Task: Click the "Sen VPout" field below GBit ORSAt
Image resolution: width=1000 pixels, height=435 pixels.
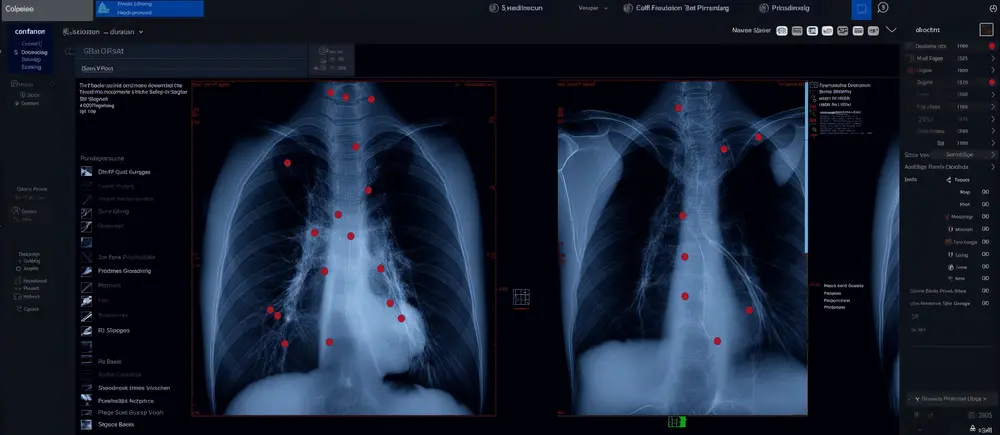Action: [x=191, y=68]
